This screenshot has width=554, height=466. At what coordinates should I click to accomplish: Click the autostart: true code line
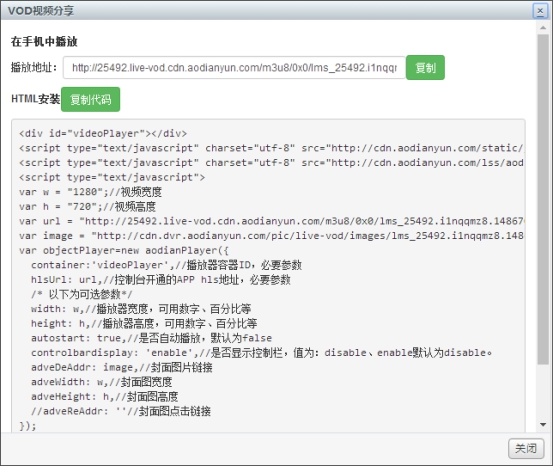(x=151, y=338)
